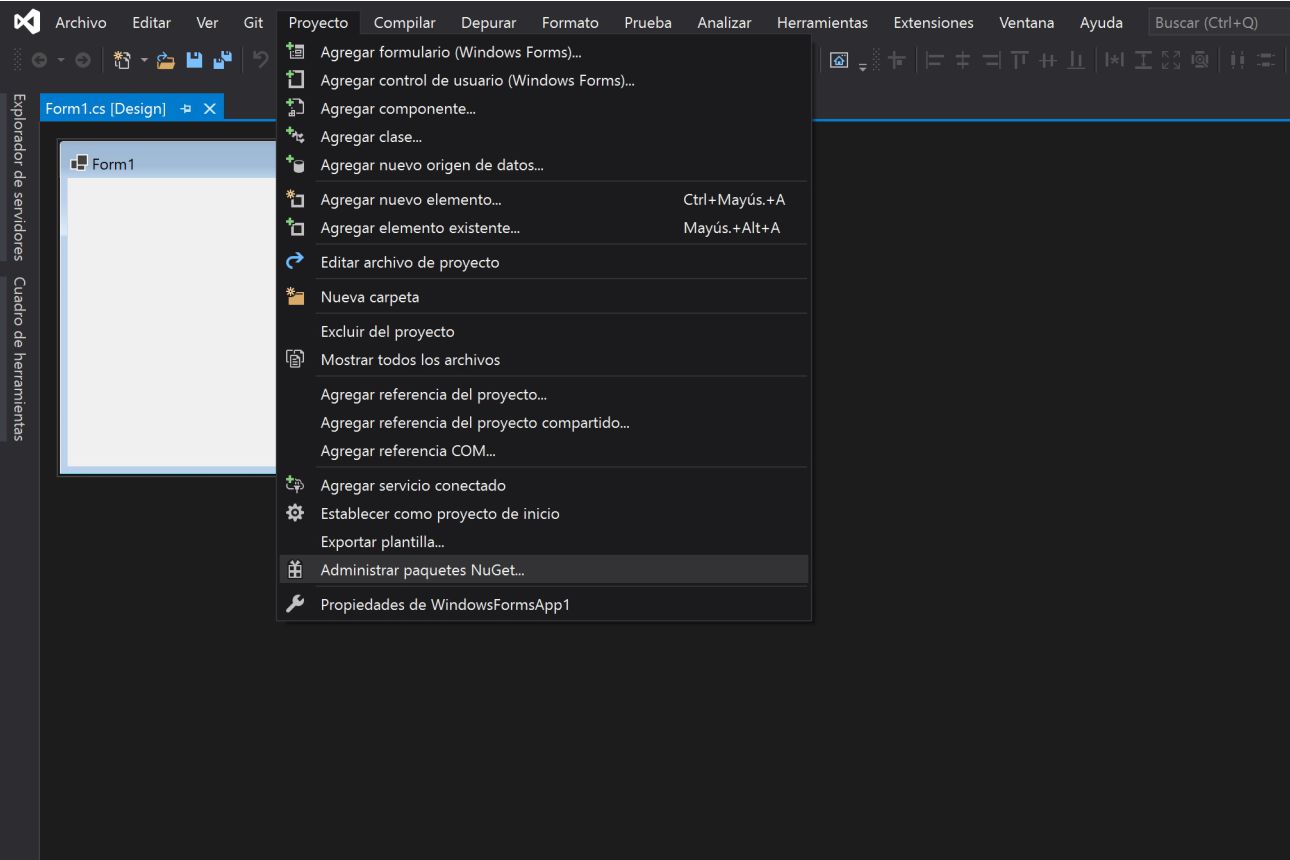Click the gear icon beside Establecer como proyecto
The image size is (1290, 860).
click(x=295, y=514)
